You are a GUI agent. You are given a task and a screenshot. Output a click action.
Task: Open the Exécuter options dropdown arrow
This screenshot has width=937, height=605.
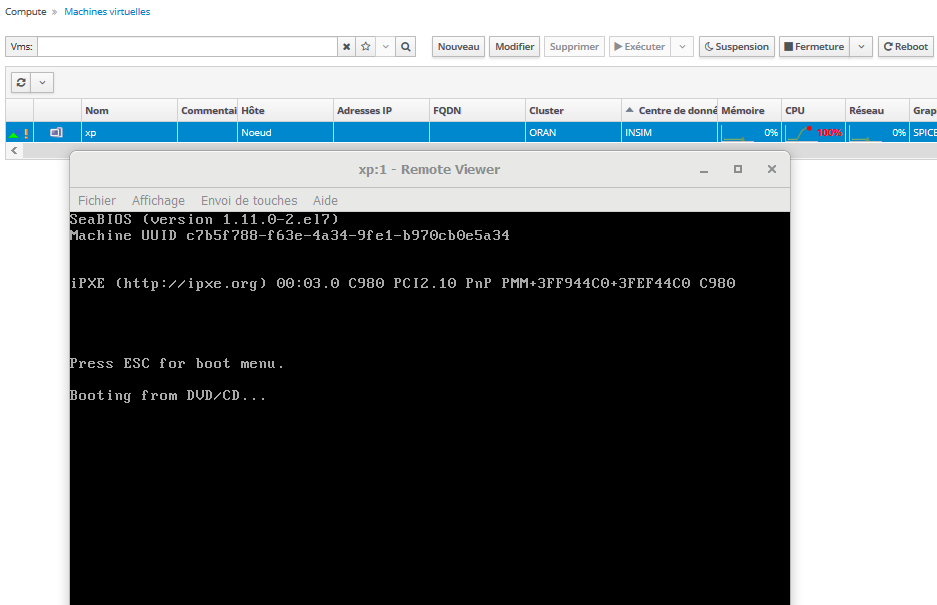(x=682, y=47)
